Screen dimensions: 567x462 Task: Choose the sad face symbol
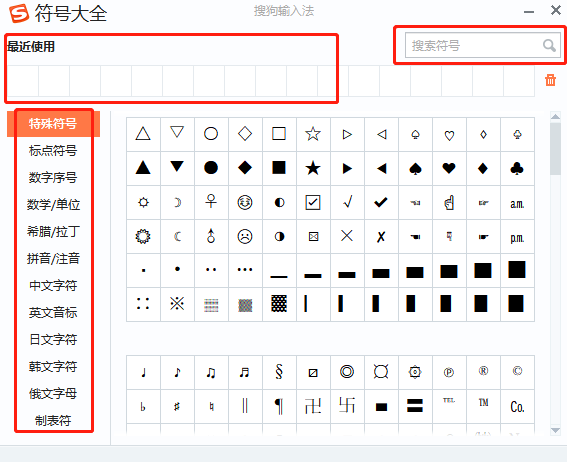[245, 236]
